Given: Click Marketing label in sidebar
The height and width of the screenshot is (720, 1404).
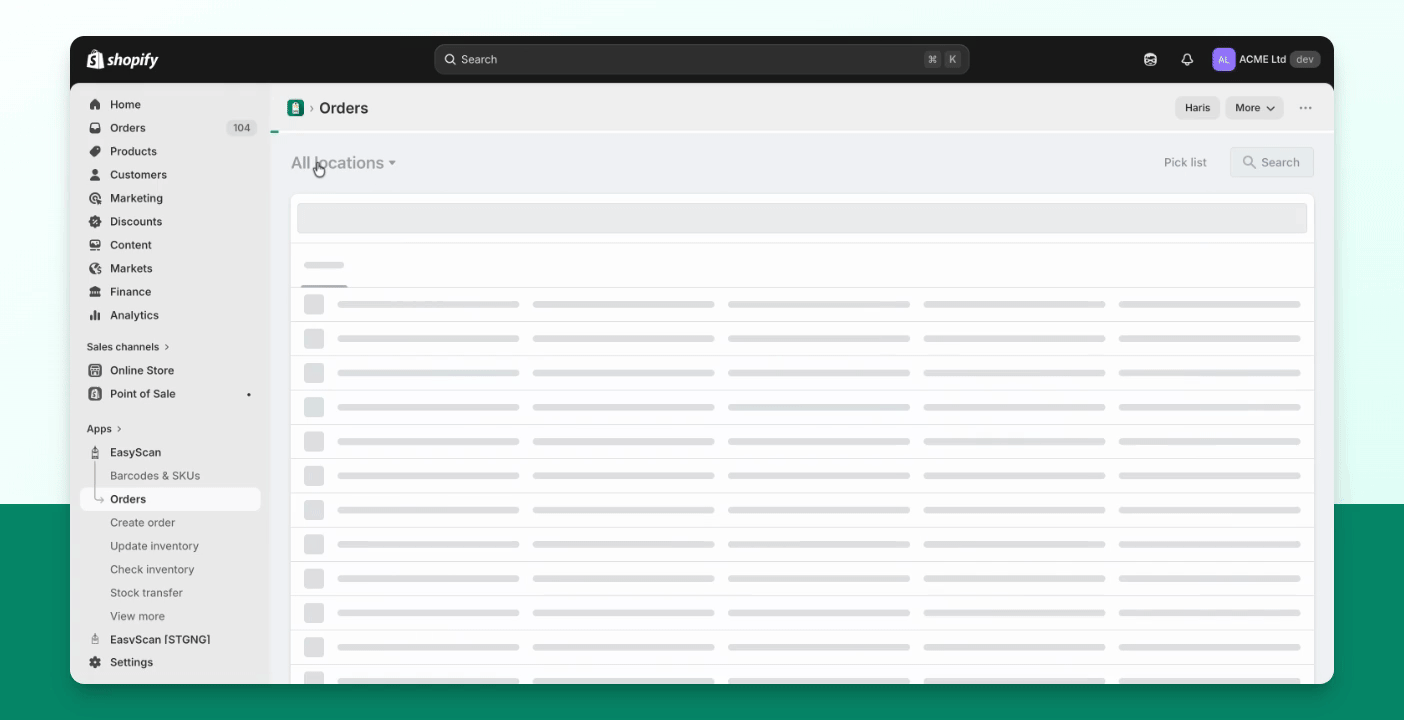Looking at the screenshot, I should [136, 198].
